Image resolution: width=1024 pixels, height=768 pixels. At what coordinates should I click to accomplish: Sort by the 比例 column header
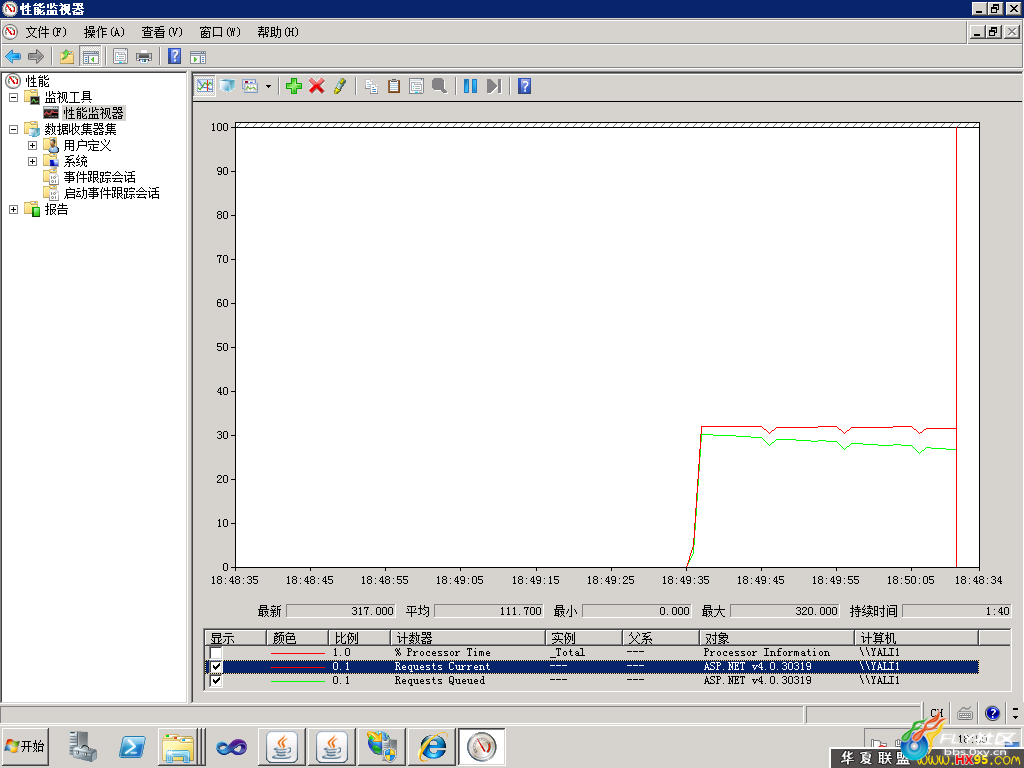359,638
